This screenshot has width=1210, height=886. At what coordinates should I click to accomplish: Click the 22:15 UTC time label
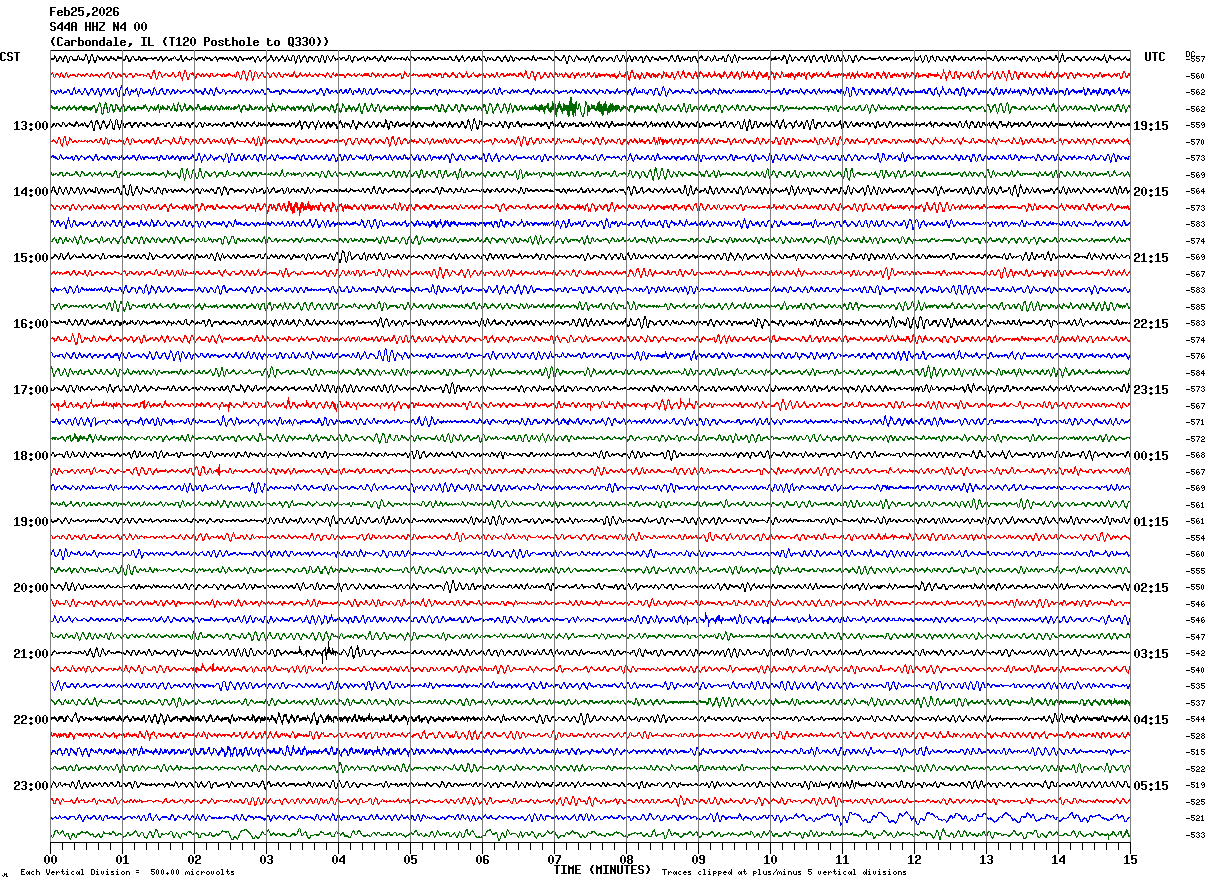click(x=1150, y=324)
